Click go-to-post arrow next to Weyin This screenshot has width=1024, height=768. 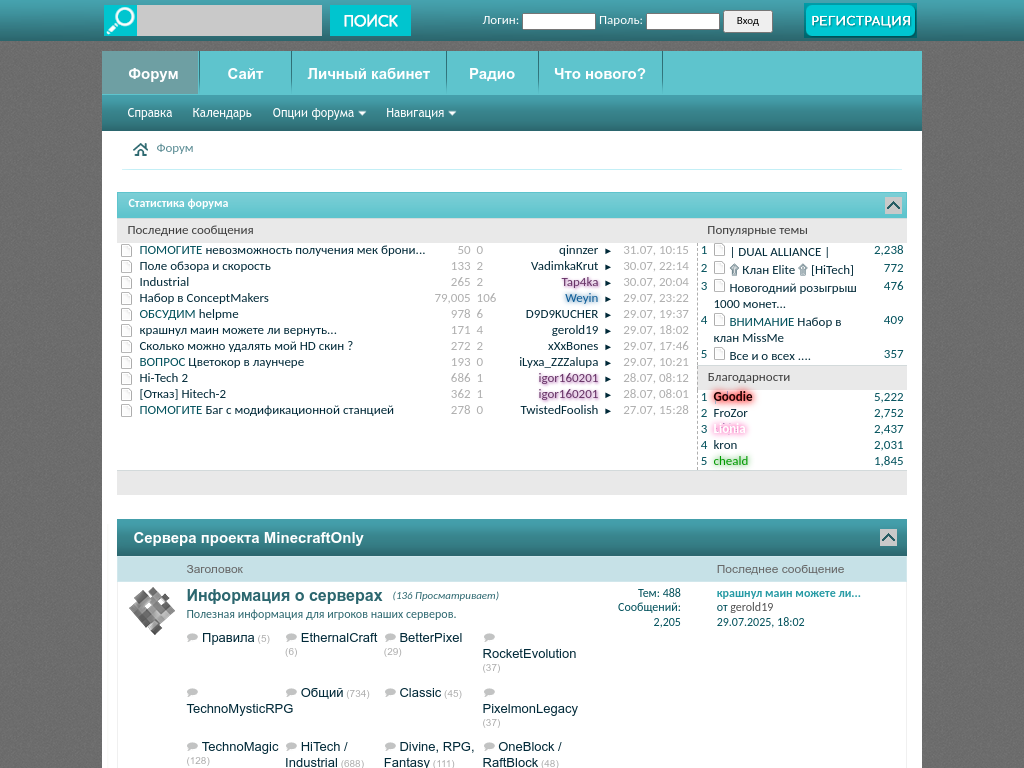pos(608,299)
